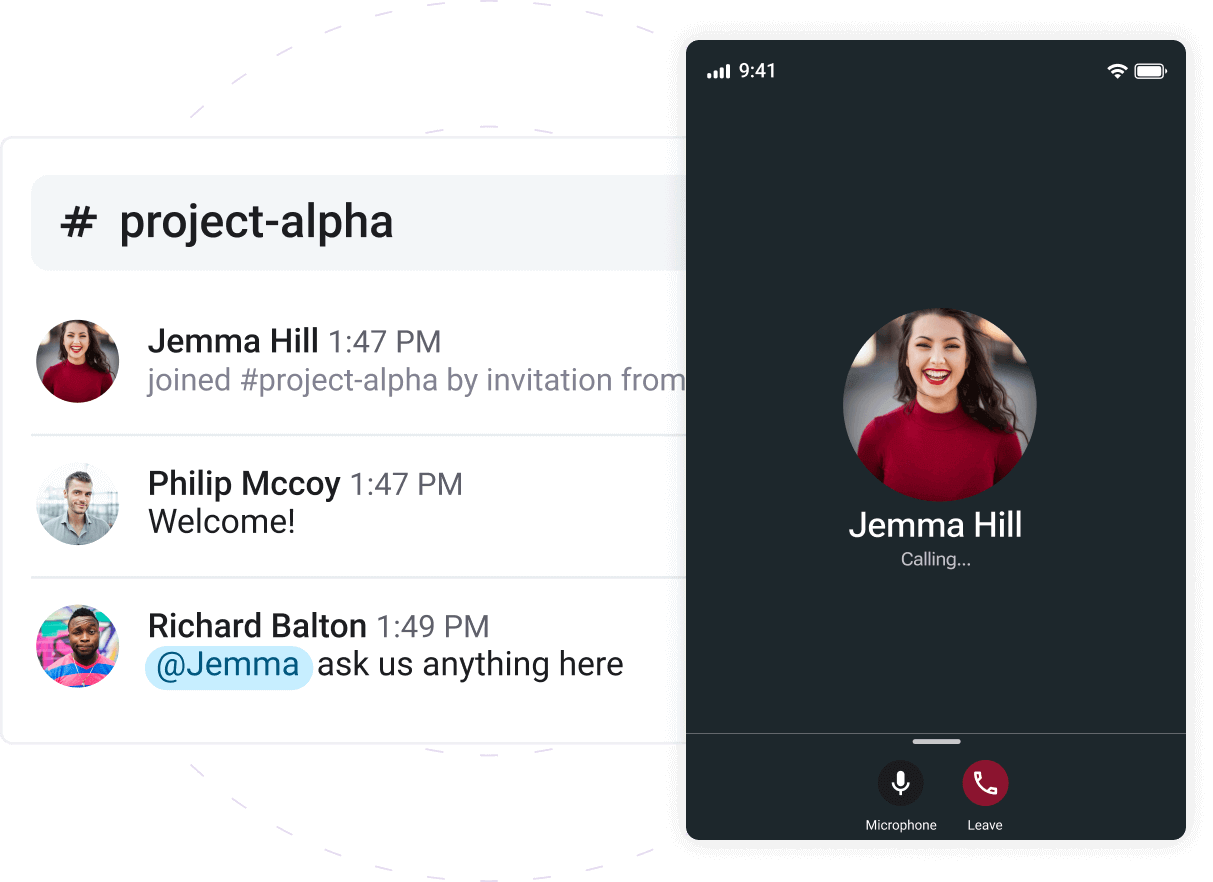
Task: Click the Microphone label under the mic button
Action: click(x=901, y=825)
